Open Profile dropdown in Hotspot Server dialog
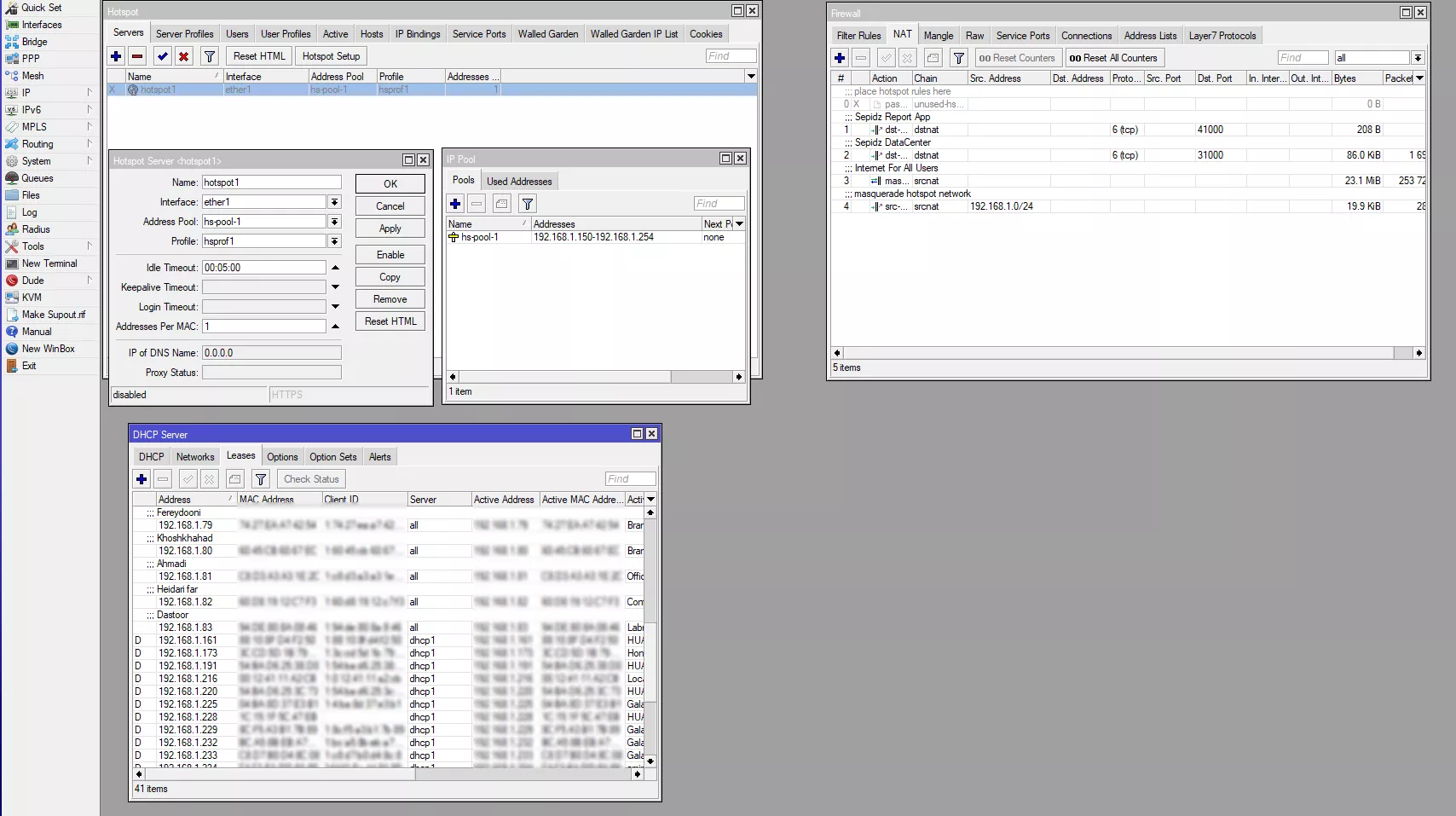The height and width of the screenshot is (816, 1456). (x=335, y=241)
